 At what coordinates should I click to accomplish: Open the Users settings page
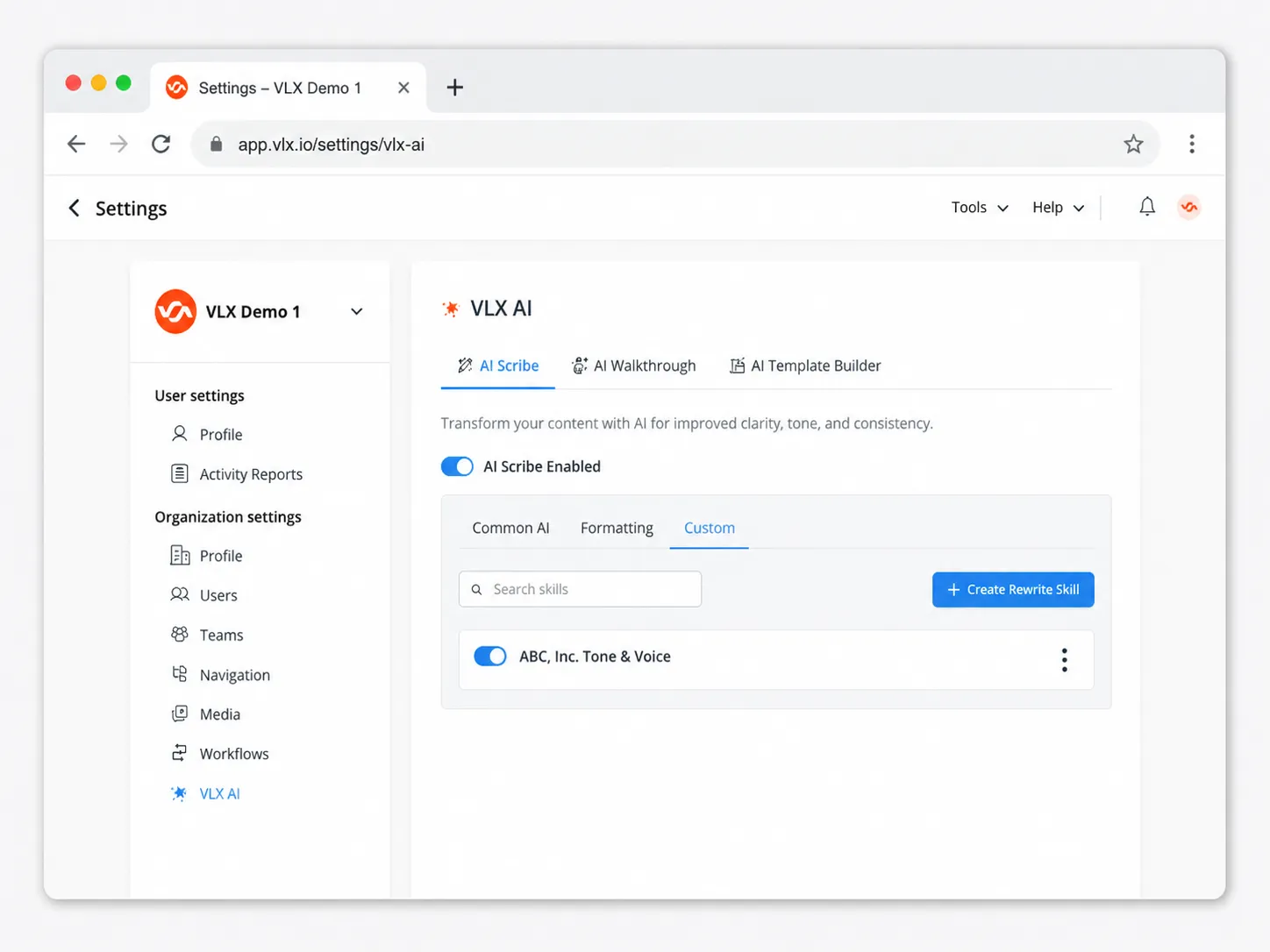coord(218,595)
